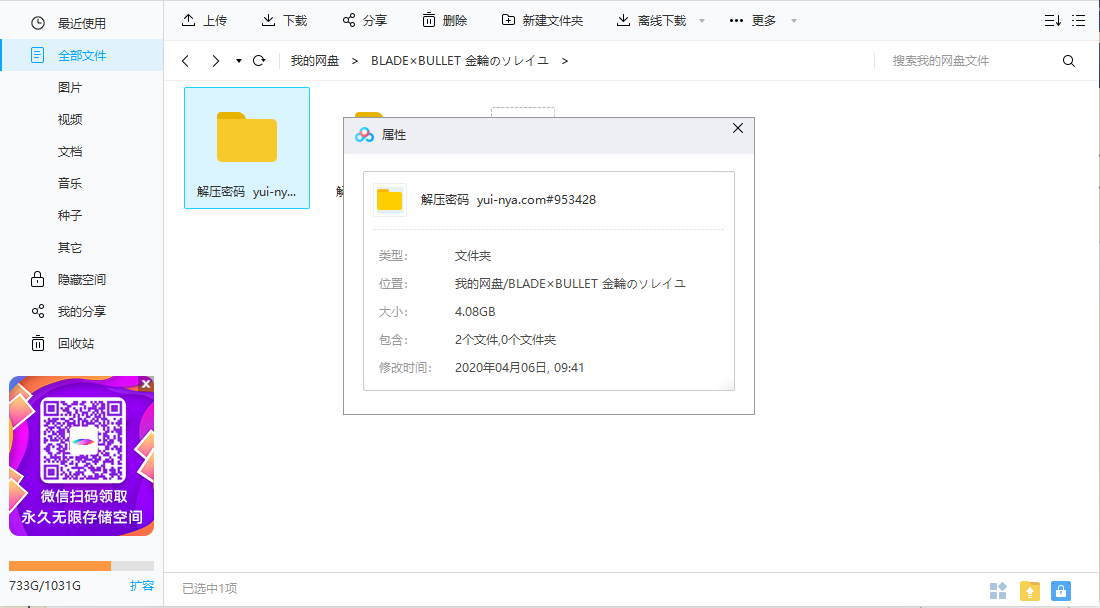The width and height of the screenshot is (1100, 608).
Task: Open the sort order icon
Action: [1052, 20]
